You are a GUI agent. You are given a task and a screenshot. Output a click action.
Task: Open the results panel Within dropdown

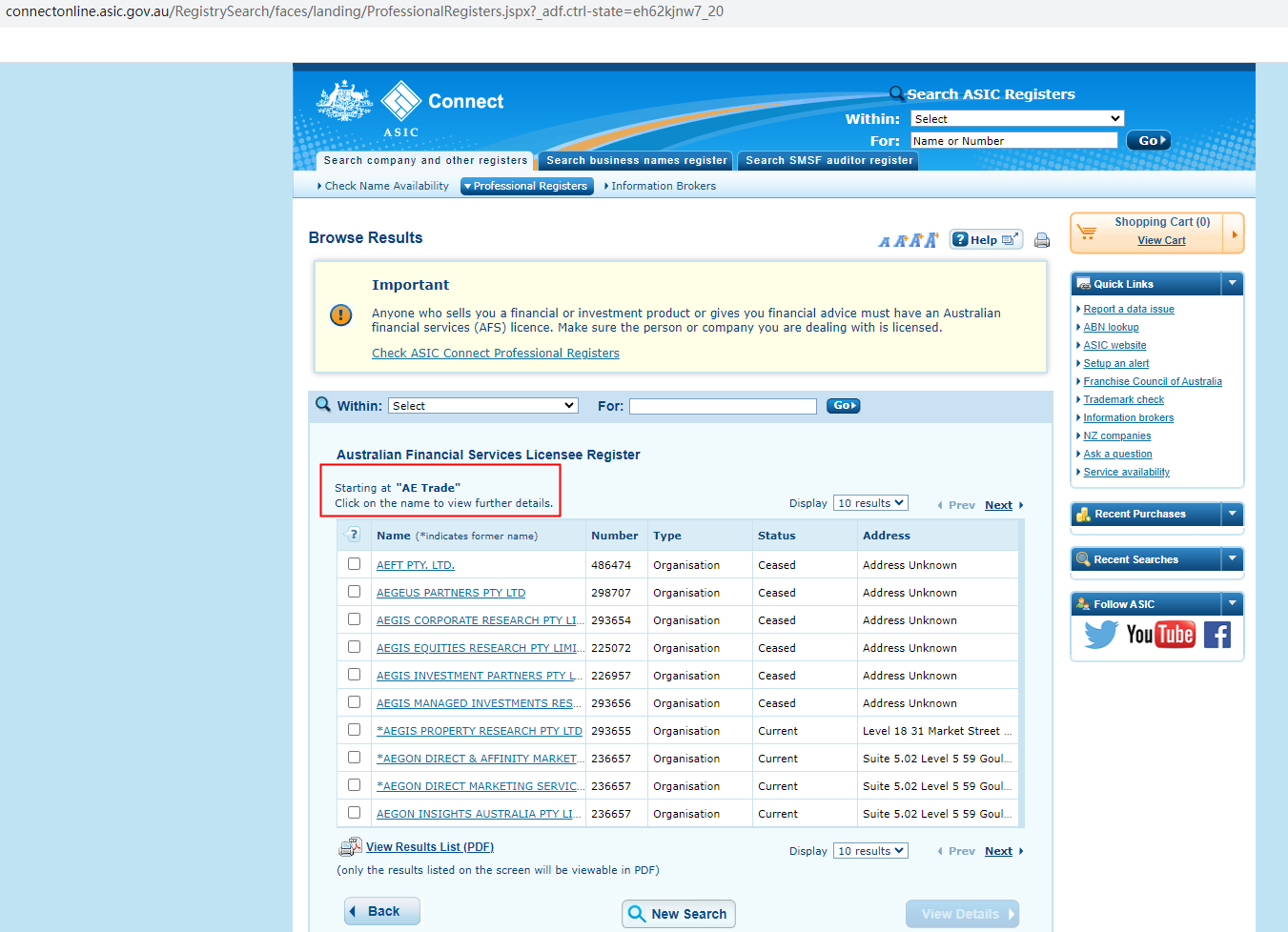click(483, 406)
